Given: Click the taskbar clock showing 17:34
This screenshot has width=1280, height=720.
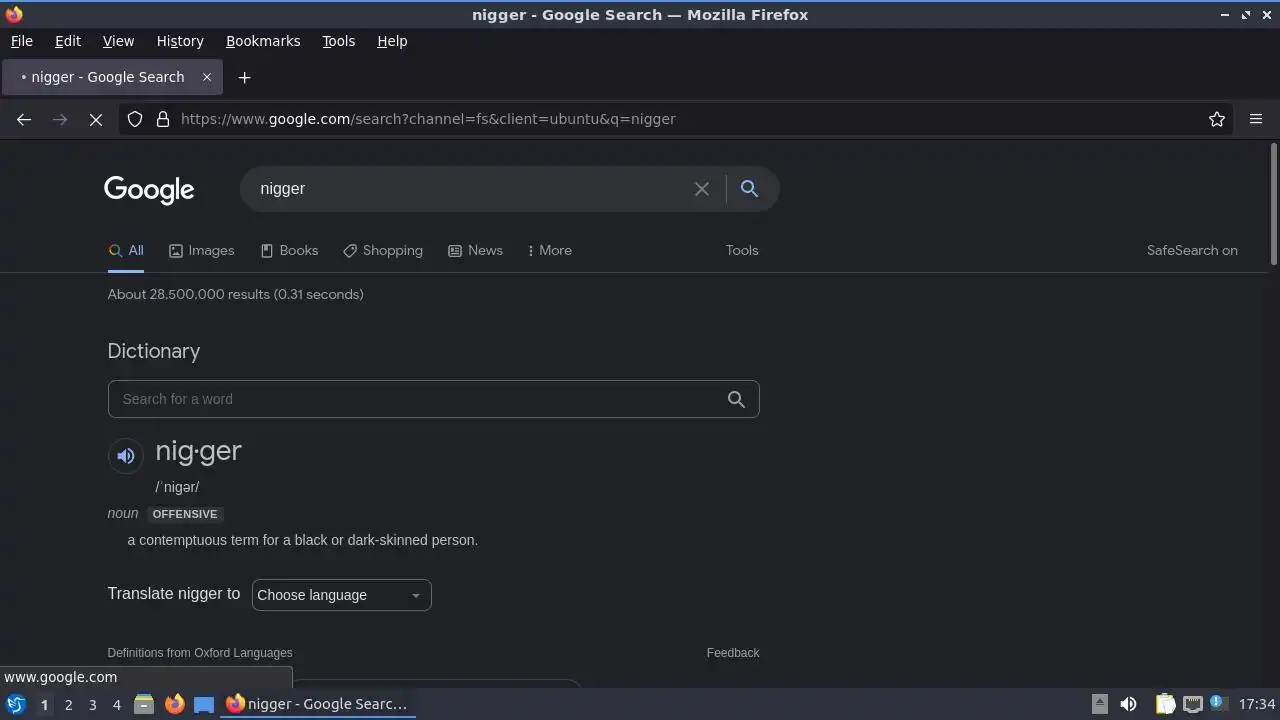Looking at the screenshot, I should click(1257, 704).
